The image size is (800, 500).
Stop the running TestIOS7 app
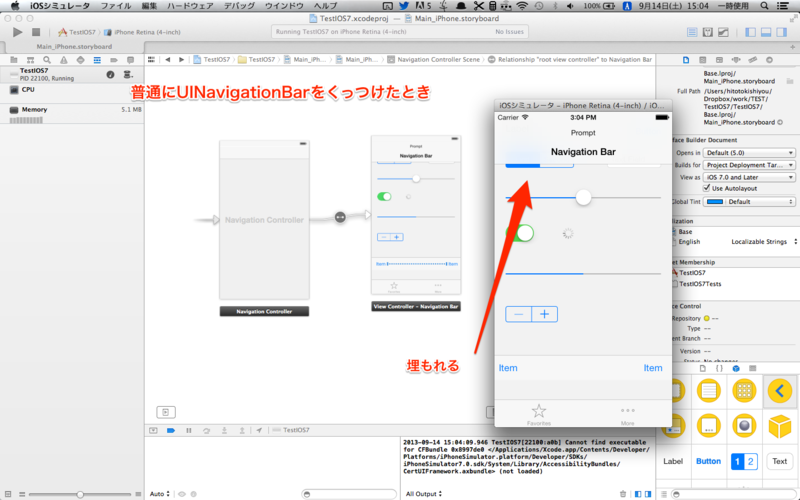36,32
